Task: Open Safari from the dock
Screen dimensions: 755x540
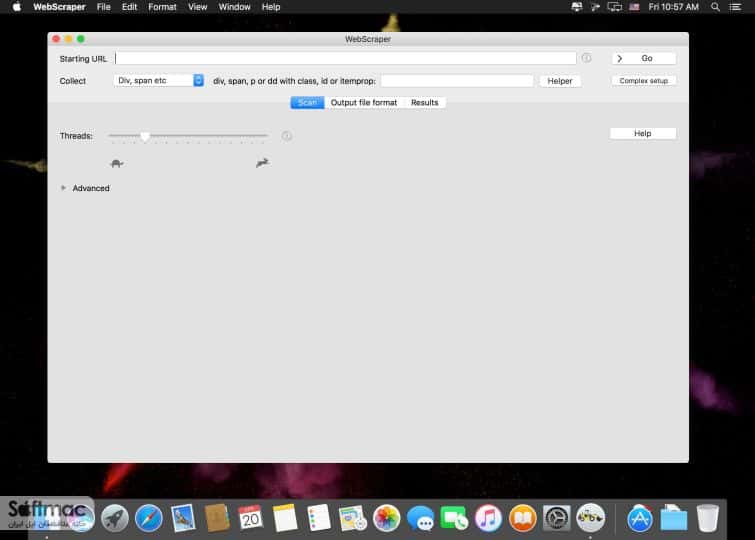Action: [149, 518]
